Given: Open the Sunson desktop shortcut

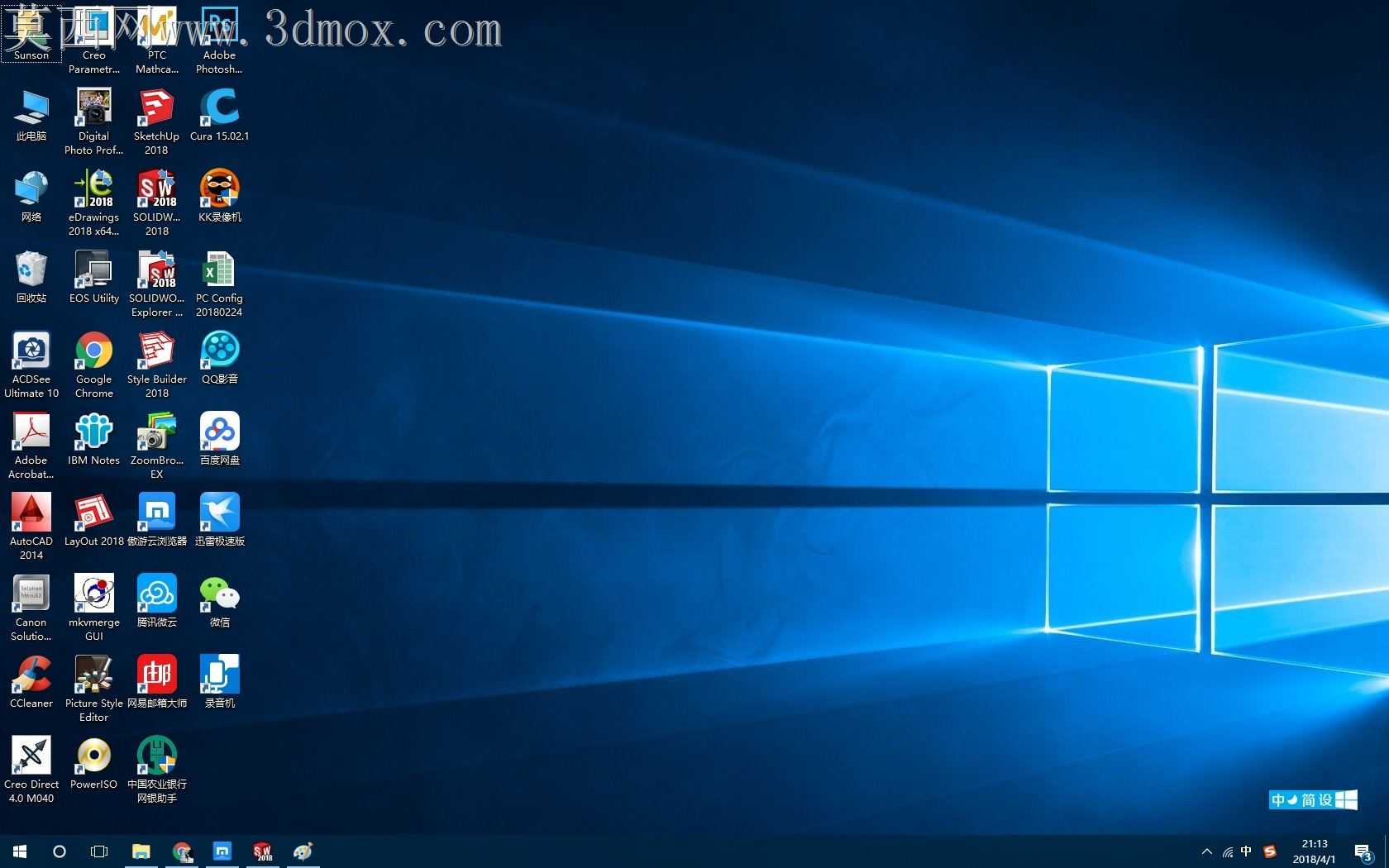Looking at the screenshot, I should tap(31, 33).
